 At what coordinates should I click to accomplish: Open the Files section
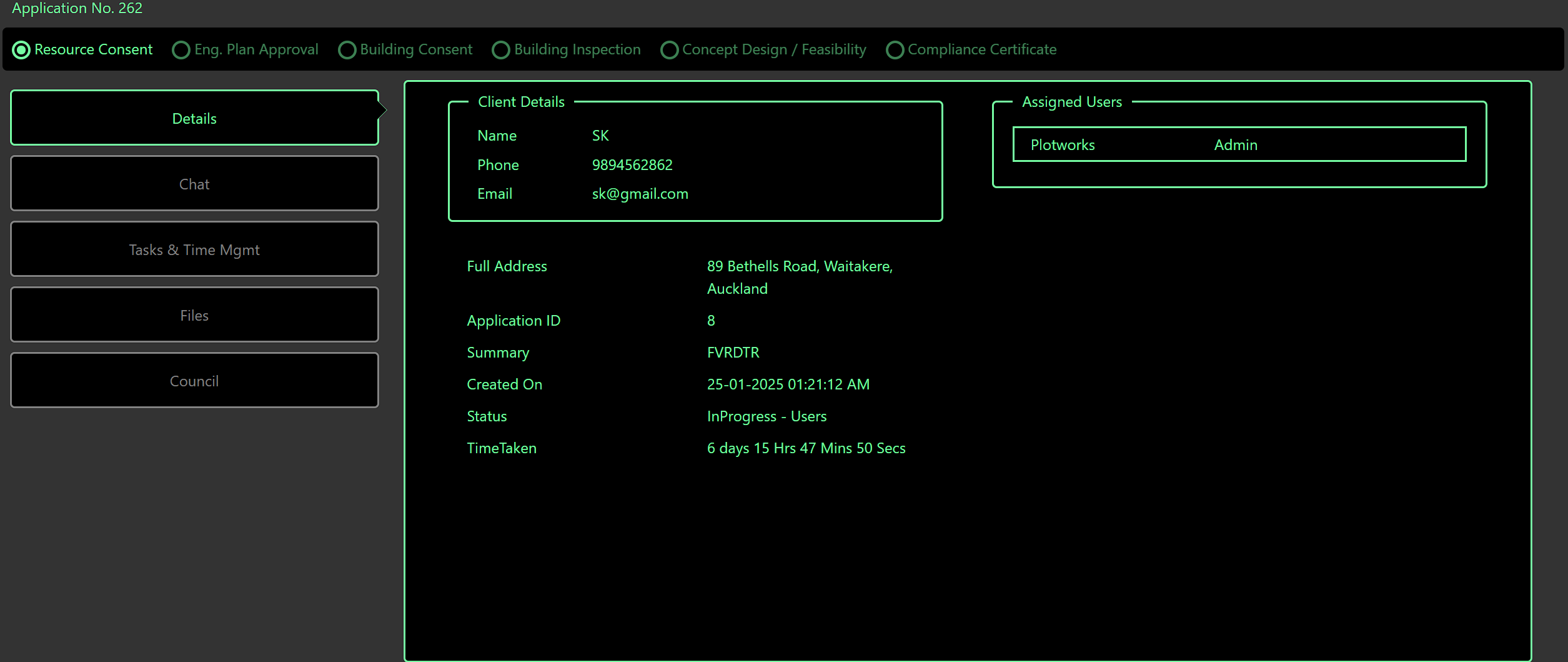[x=194, y=314]
